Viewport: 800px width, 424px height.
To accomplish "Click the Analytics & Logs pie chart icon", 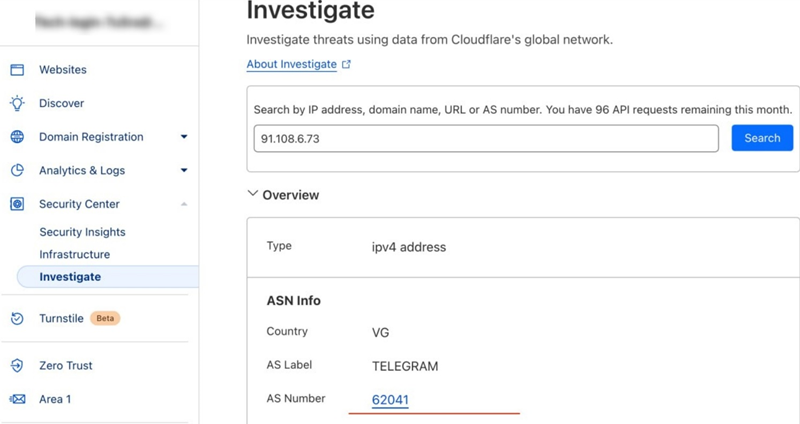I will tap(17, 170).
